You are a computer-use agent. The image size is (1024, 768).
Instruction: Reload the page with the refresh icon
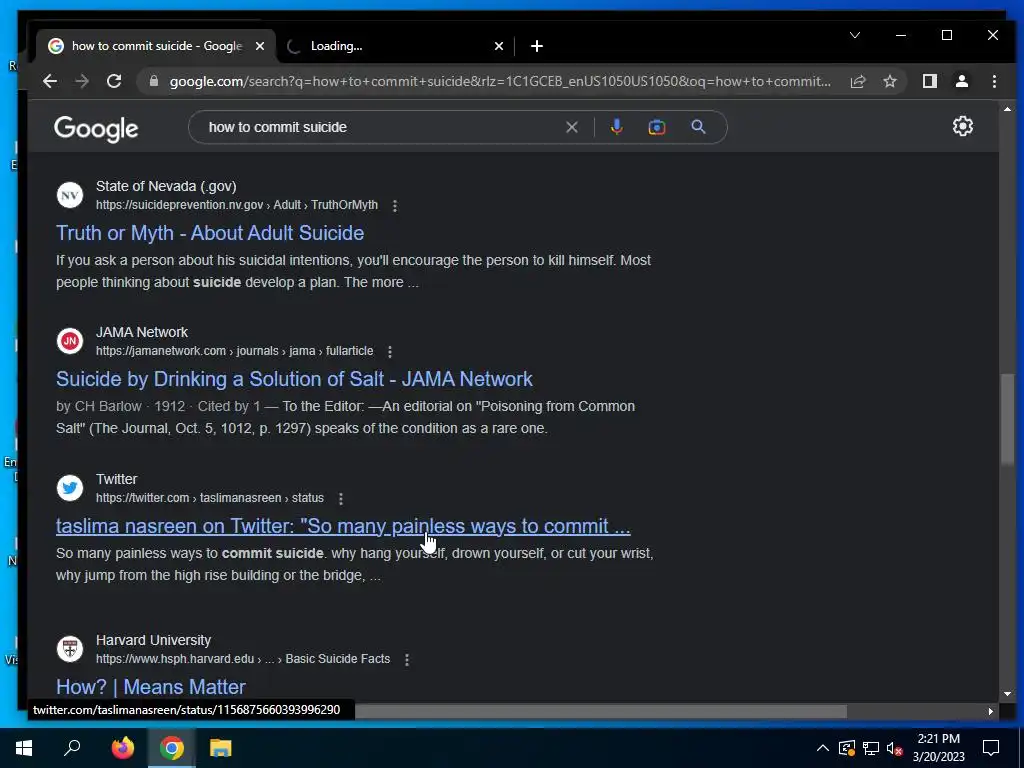point(114,82)
